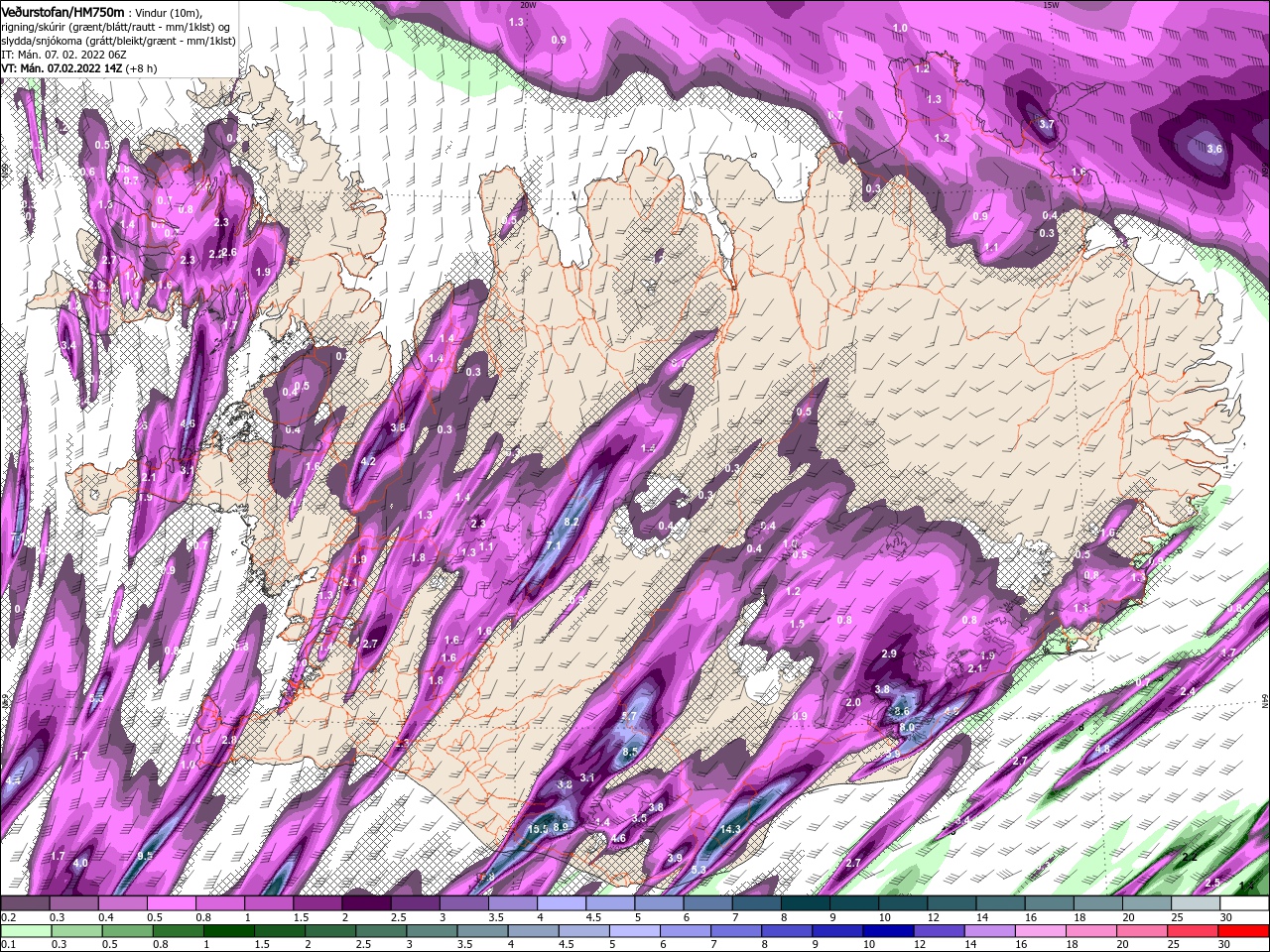Click the 3.7 value in the northeast
1270x952 pixels.
click(1047, 125)
